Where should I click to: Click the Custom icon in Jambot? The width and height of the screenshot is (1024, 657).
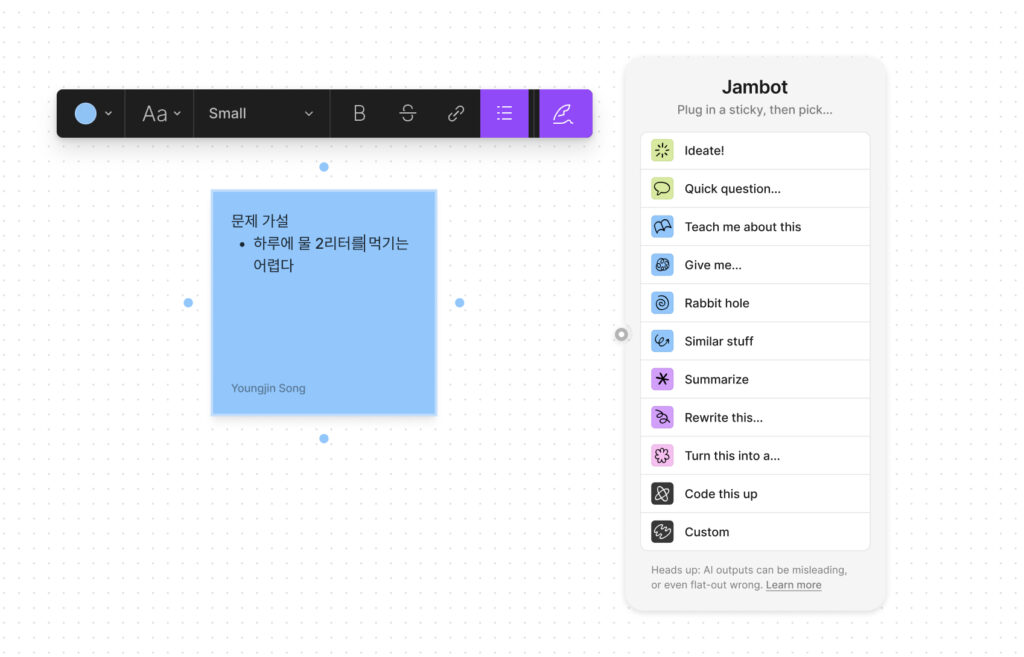pyautogui.click(x=662, y=532)
